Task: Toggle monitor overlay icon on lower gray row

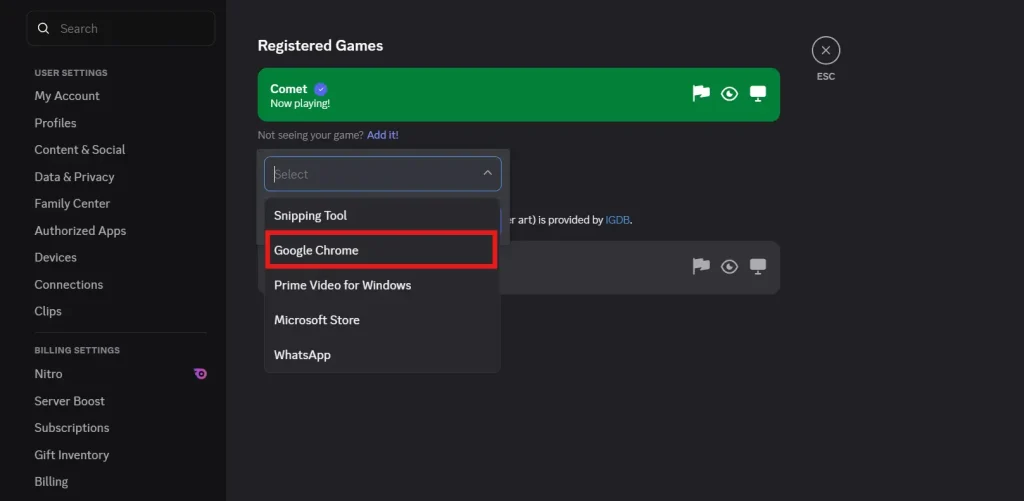Action: click(758, 266)
